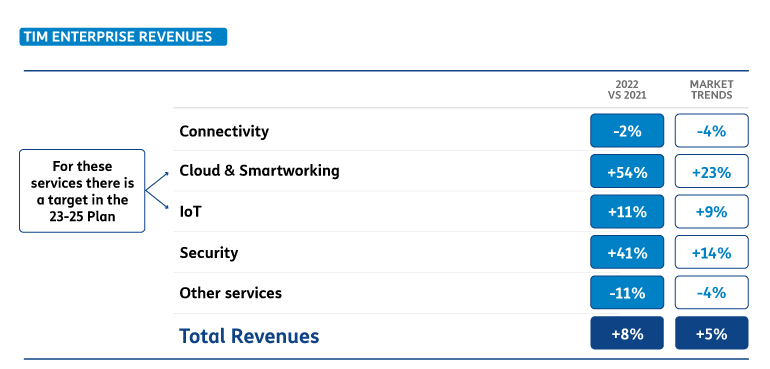Click the +8% Total Revenues box
Screen dimensions: 770x369
[627, 333]
